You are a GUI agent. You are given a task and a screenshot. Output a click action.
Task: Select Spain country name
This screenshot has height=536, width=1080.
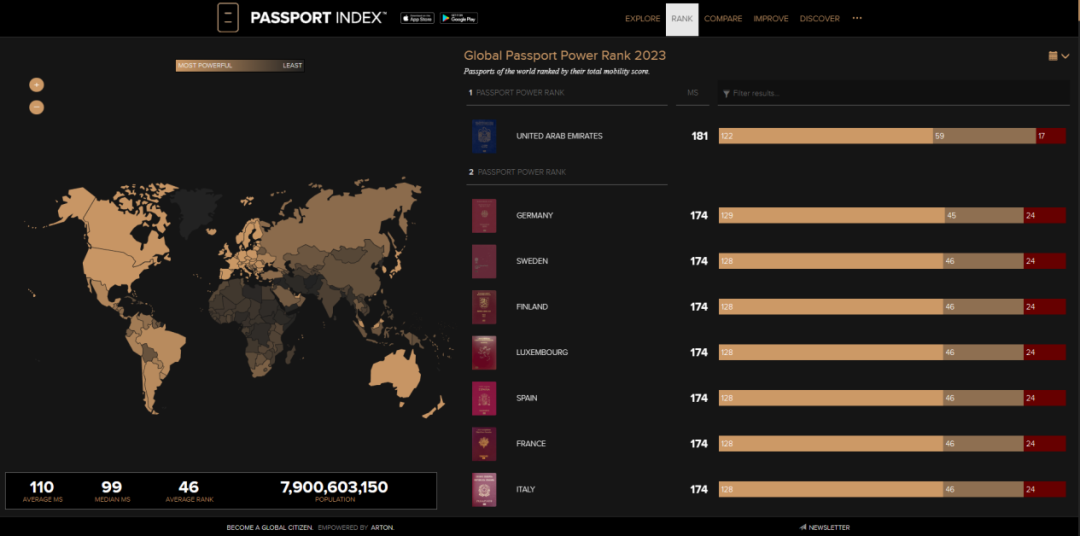pyautogui.click(x=527, y=398)
